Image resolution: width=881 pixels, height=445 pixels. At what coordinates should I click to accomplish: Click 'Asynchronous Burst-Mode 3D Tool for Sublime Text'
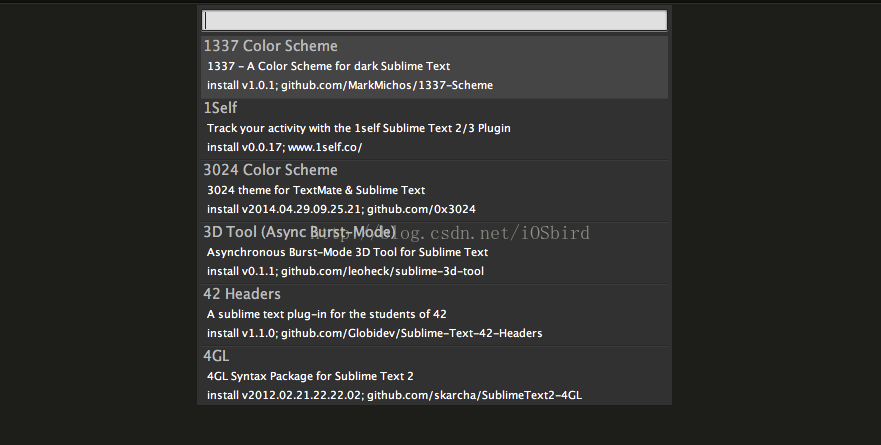tap(348, 252)
